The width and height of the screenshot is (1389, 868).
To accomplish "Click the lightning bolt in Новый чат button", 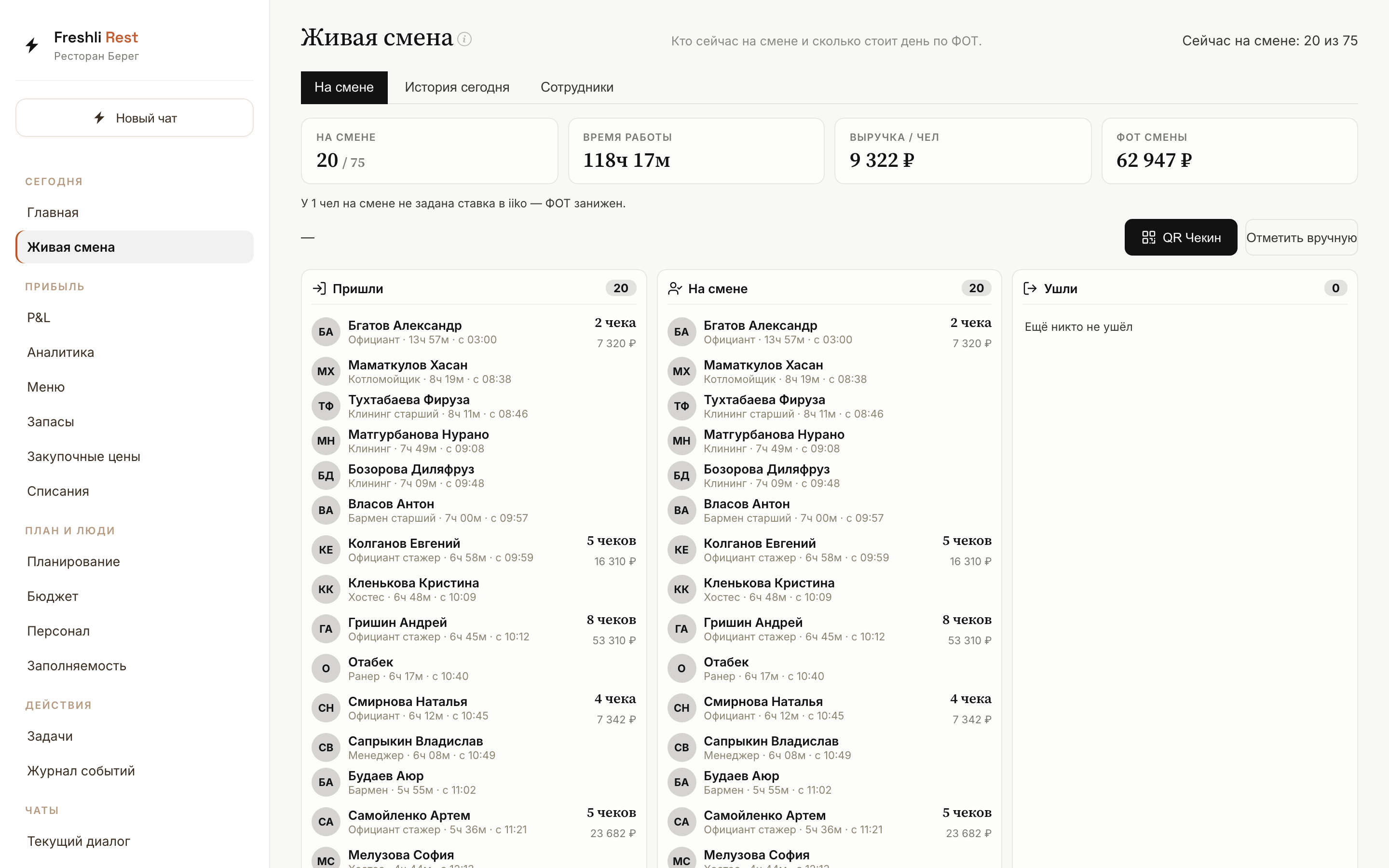I will (x=100, y=118).
